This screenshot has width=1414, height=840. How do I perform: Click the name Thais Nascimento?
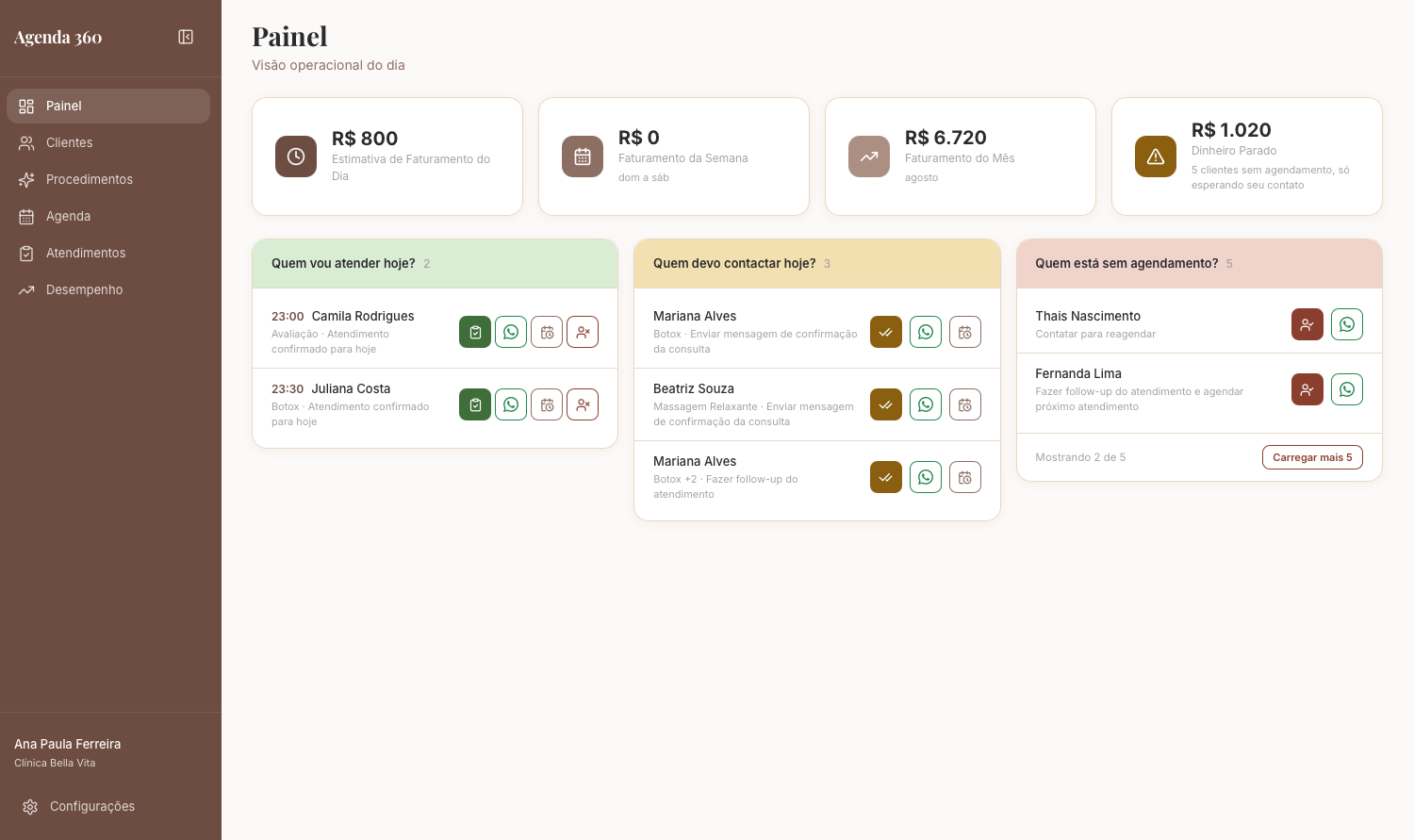1088,316
